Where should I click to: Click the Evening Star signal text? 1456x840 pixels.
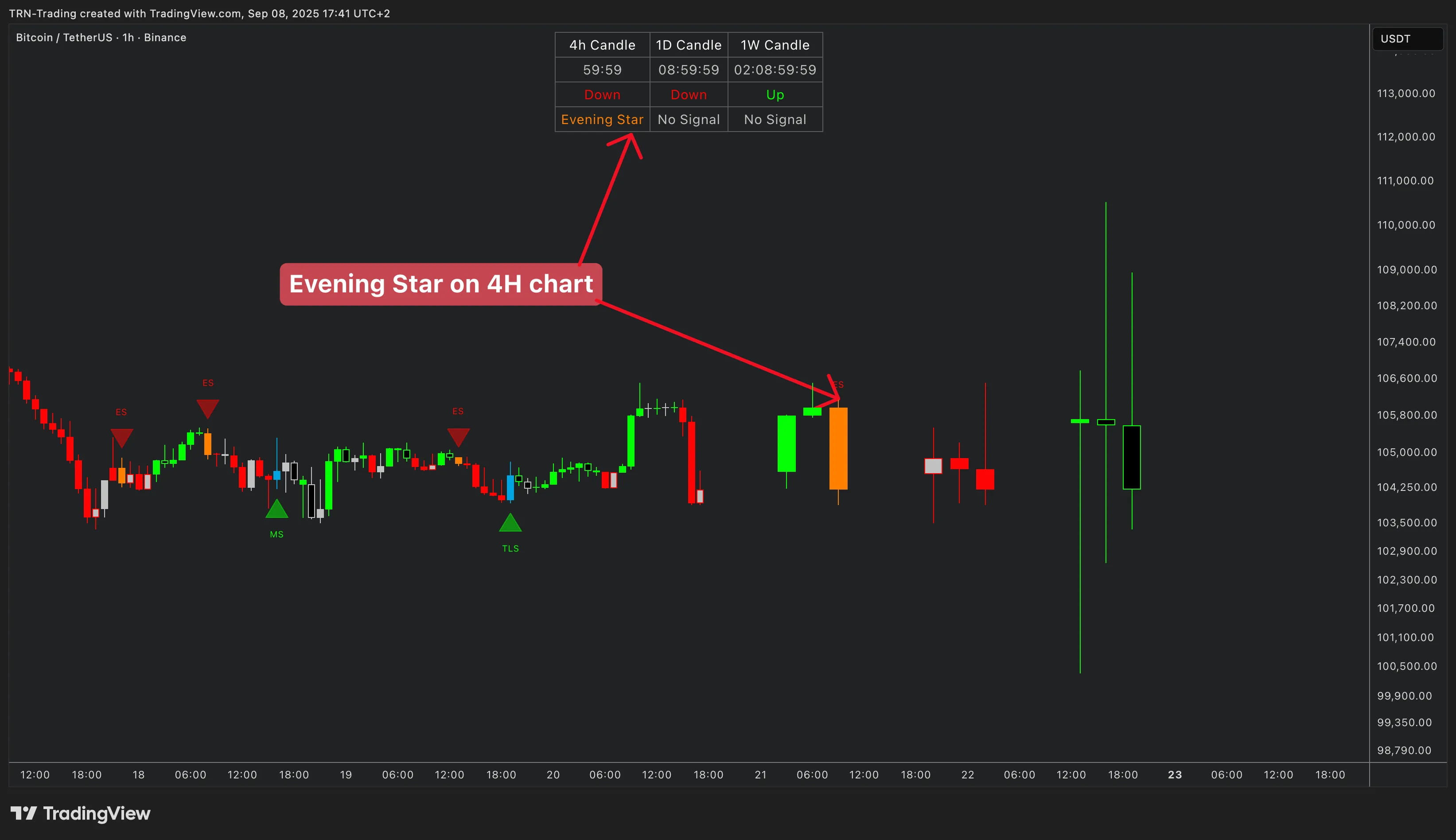602,120
